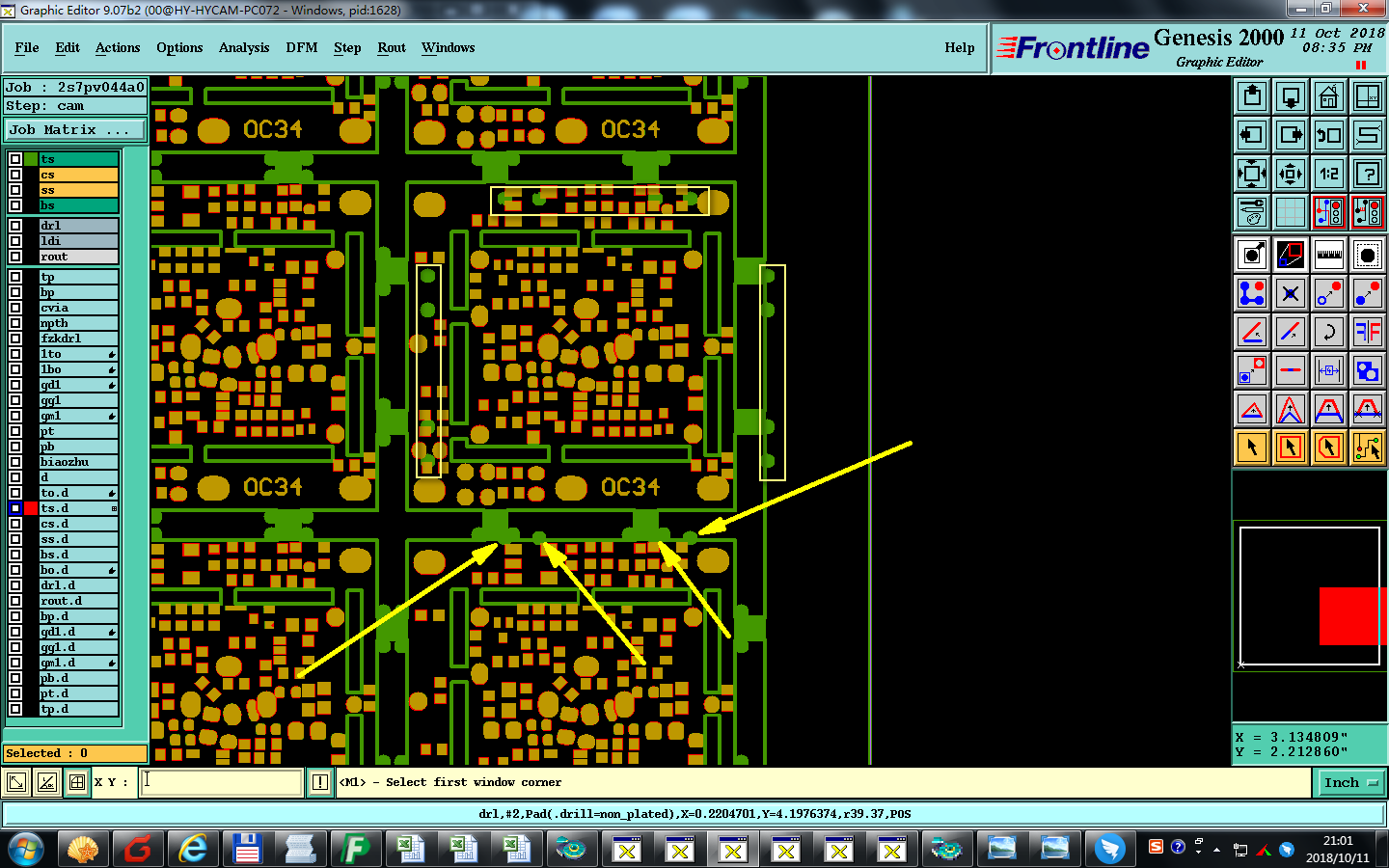Open the Inch units dropdown
The width and height of the screenshot is (1389, 868).
[1351, 782]
